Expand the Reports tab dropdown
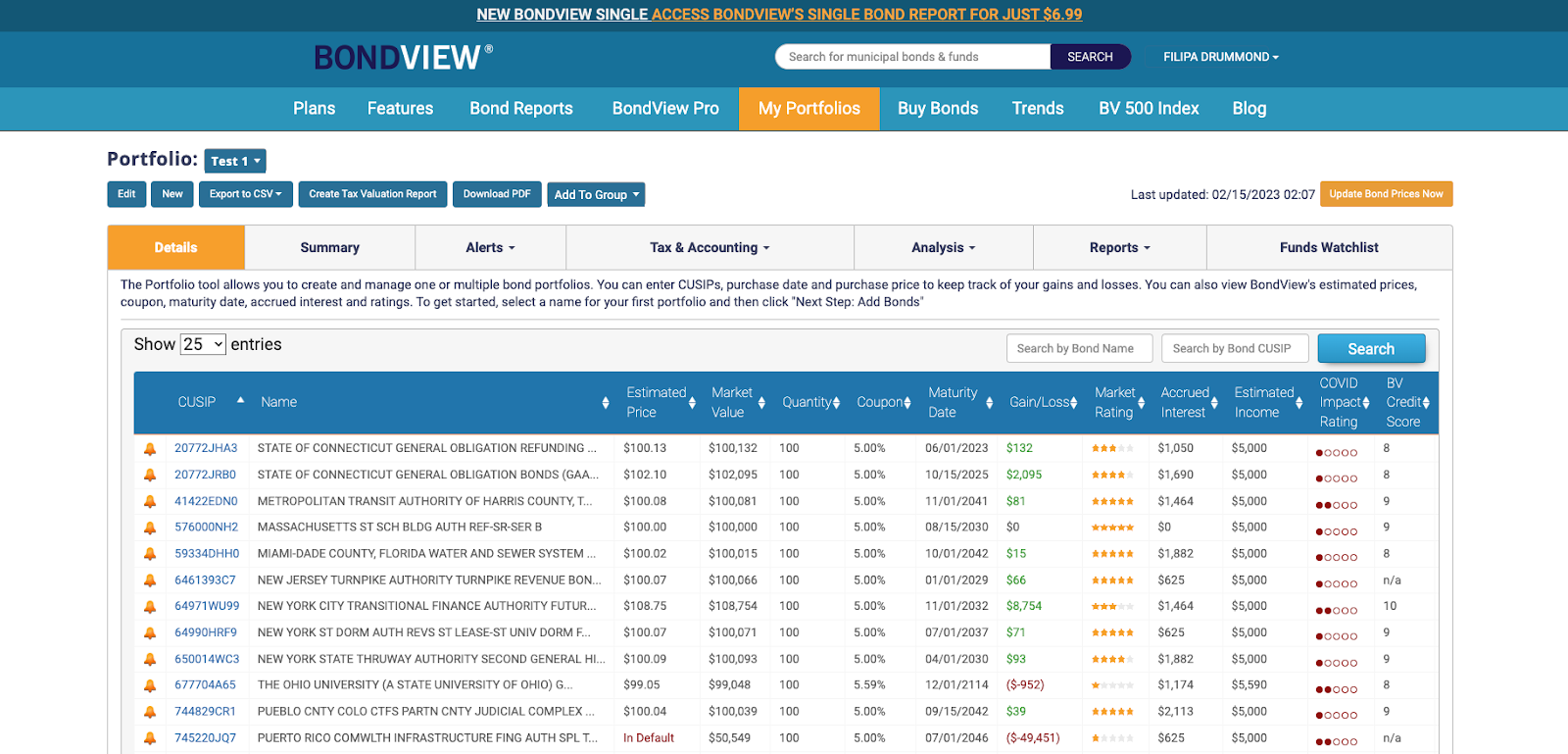The image size is (1568, 754). pyautogui.click(x=1119, y=248)
